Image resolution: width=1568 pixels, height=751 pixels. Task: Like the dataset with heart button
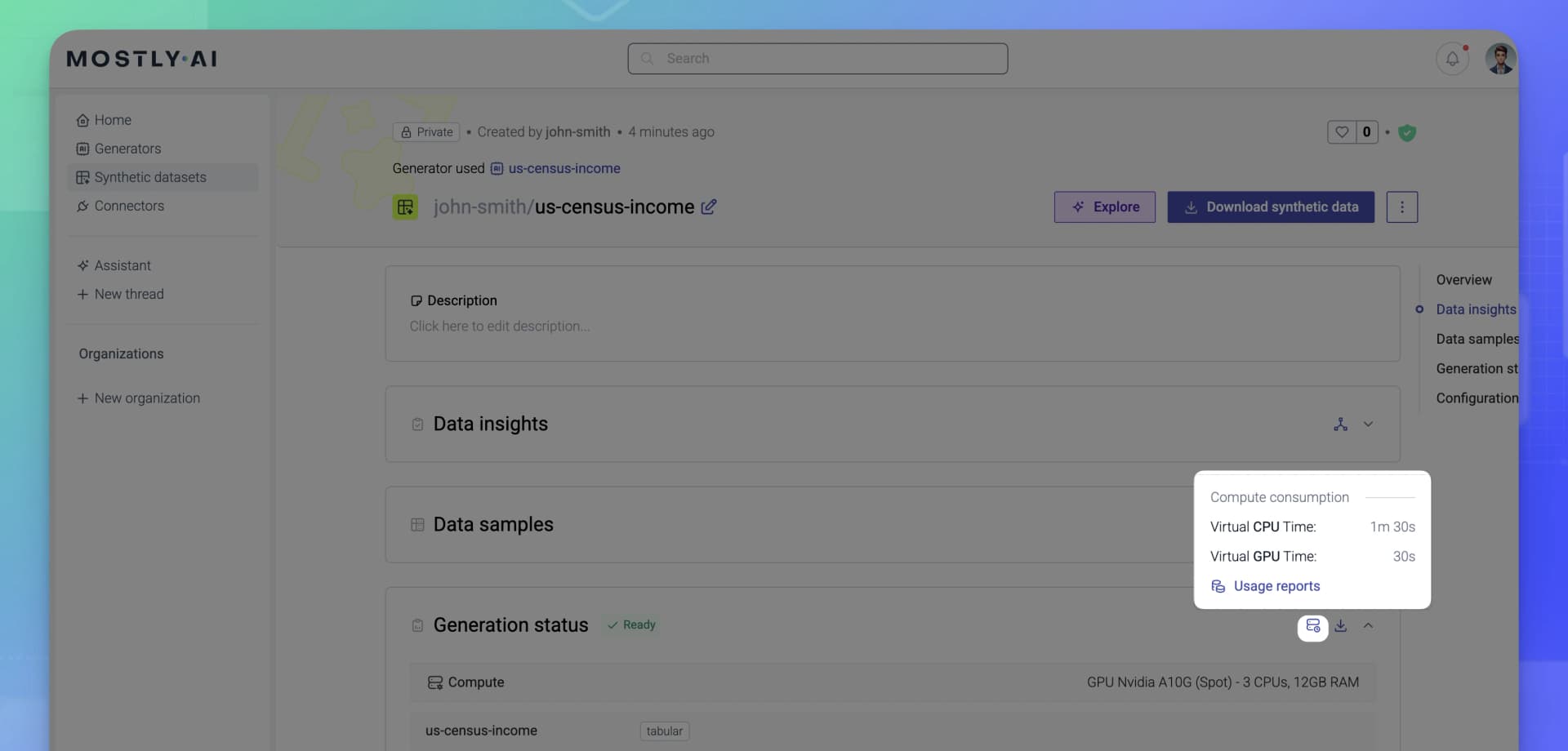[1342, 132]
